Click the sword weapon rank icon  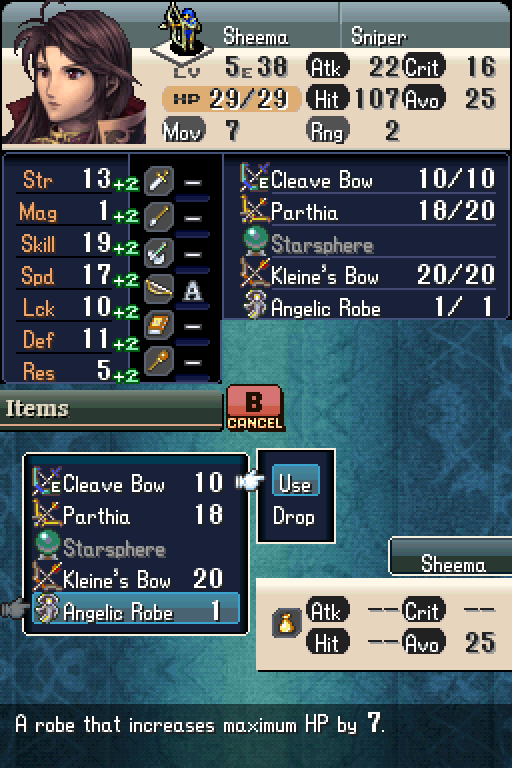[159, 181]
